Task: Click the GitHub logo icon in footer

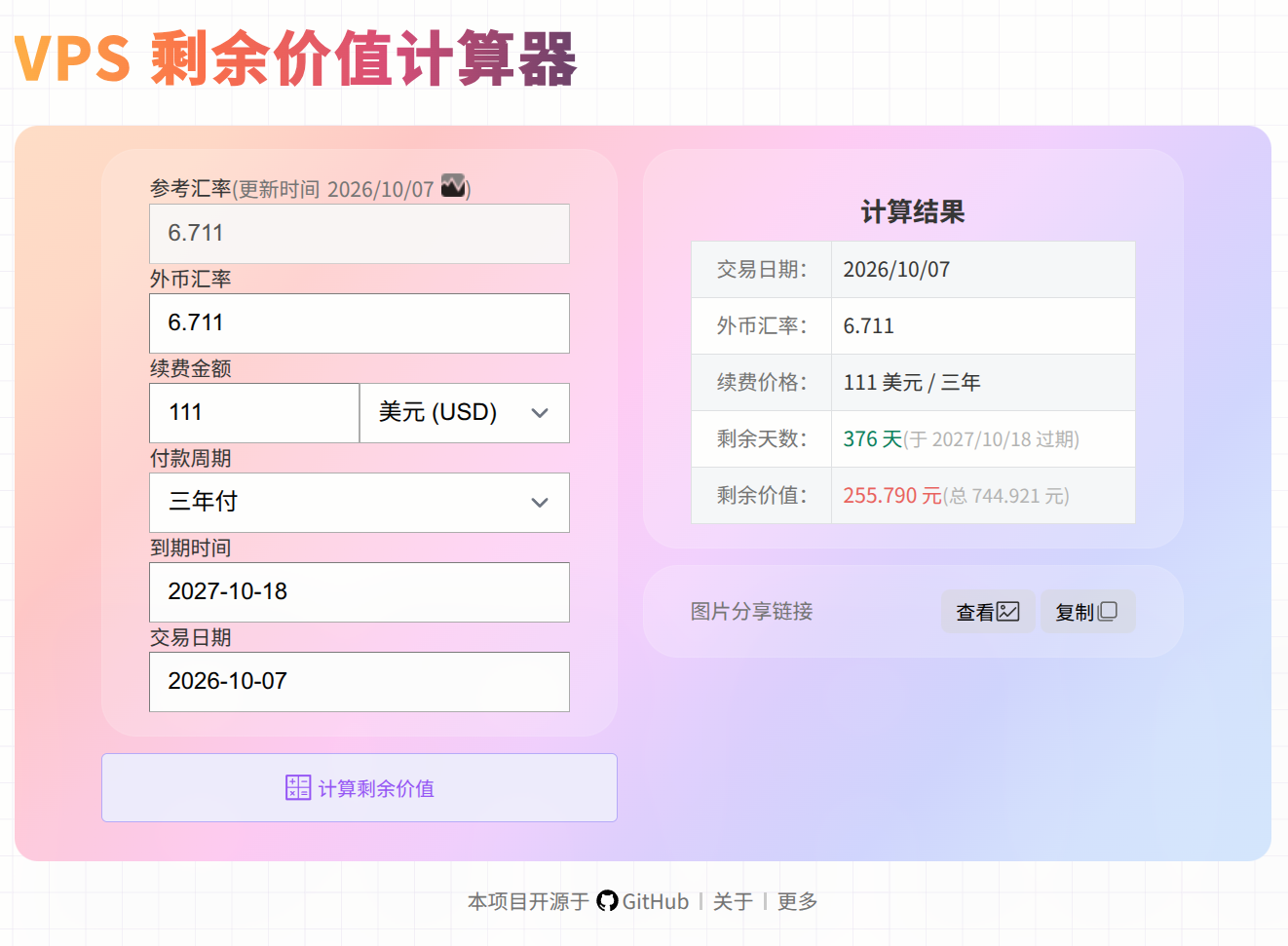Action: pyautogui.click(x=607, y=901)
